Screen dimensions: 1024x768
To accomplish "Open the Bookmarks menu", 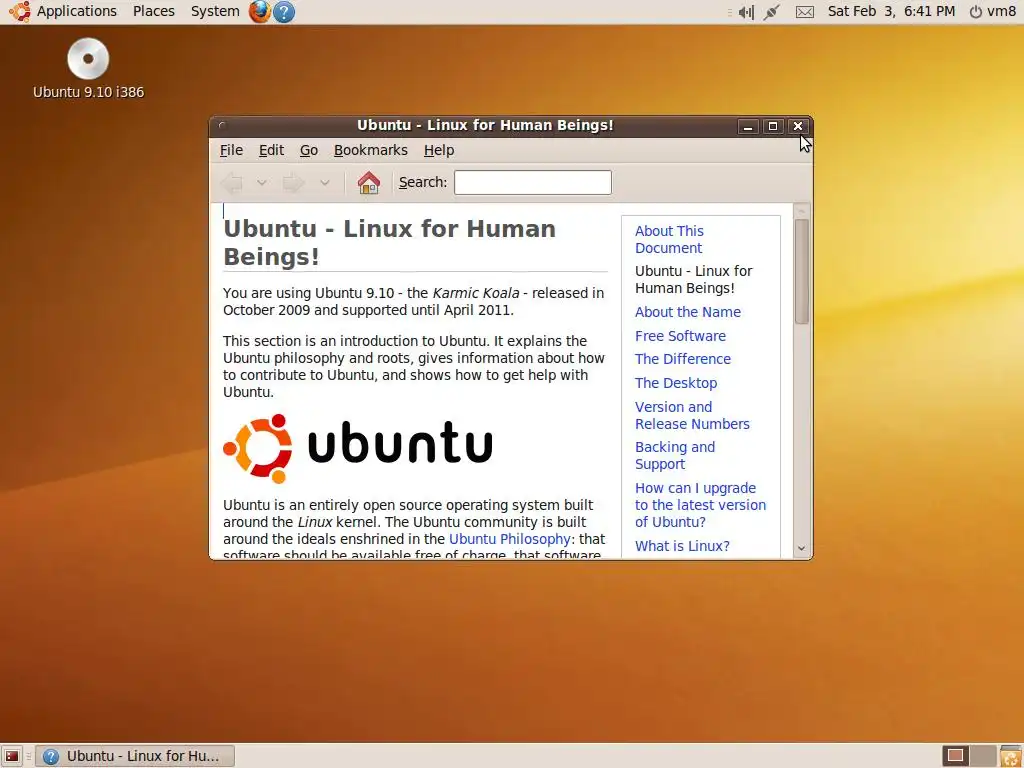I will click(370, 150).
